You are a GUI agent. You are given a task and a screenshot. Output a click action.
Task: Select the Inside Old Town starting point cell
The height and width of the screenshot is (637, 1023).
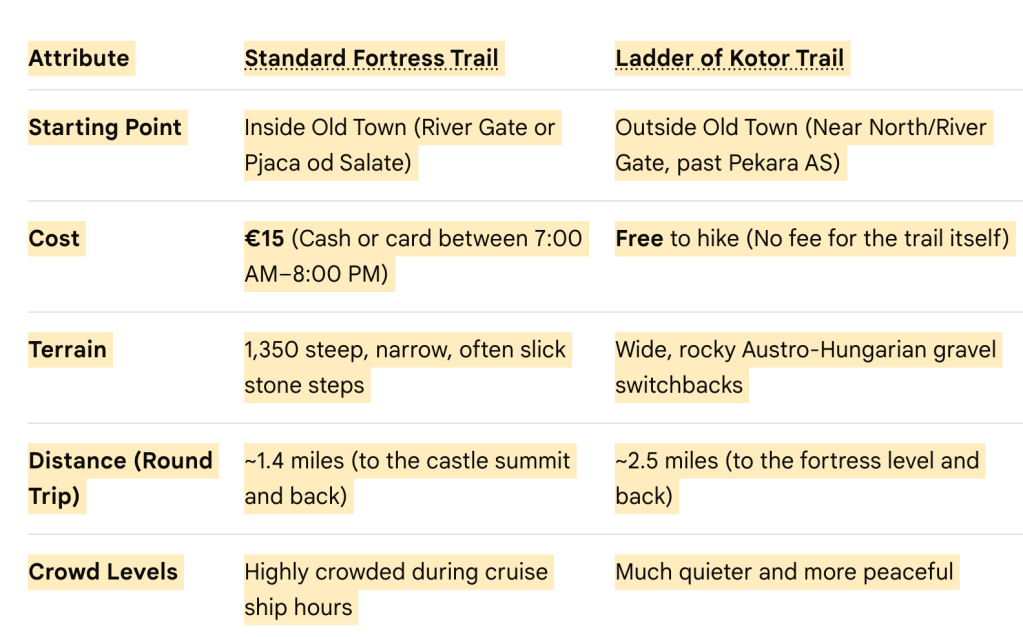(400, 145)
